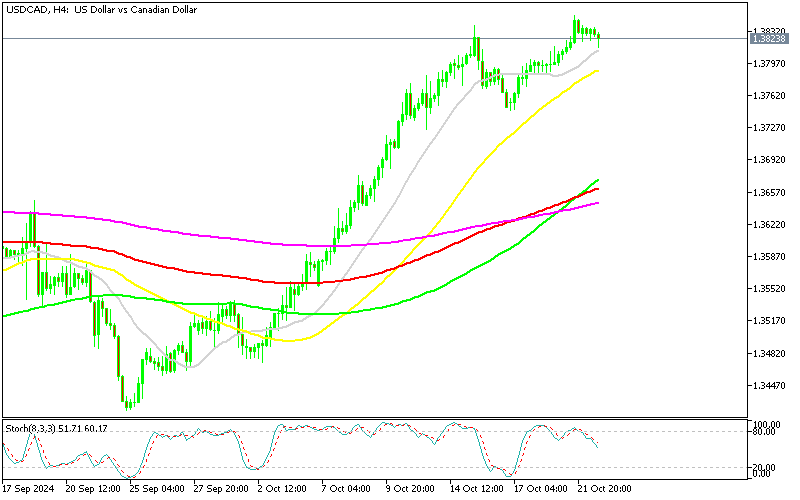Select the current price tag 1.38238
The height and width of the screenshot is (500, 800).
[x=769, y=39]
